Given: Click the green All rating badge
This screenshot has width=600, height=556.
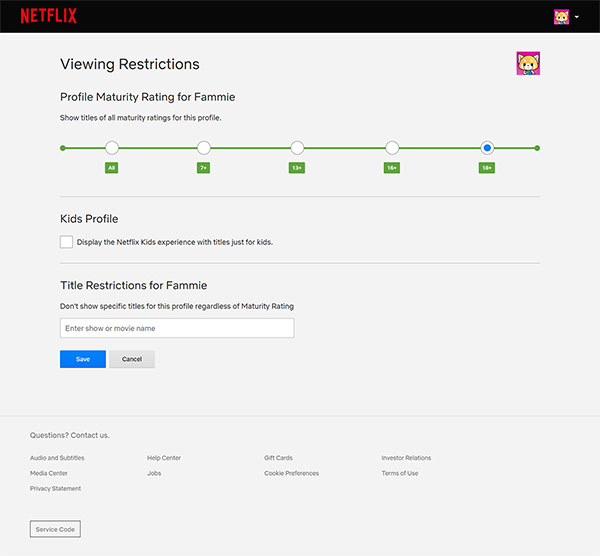Looking at the screenshot, I should (111, 168).
